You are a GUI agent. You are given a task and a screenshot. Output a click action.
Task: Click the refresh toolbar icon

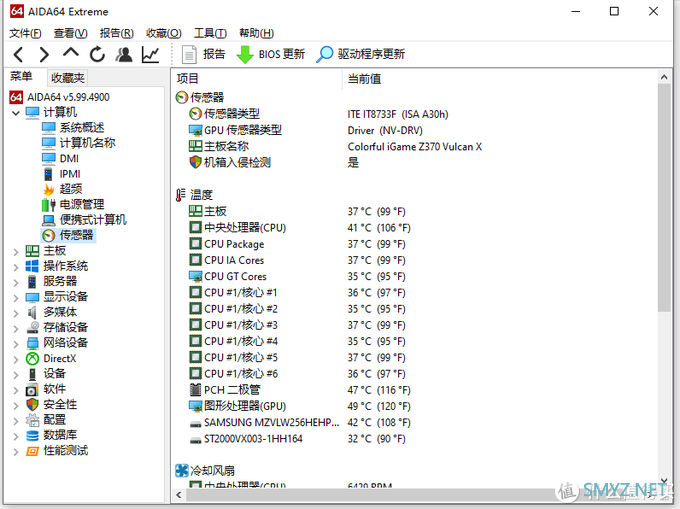[97, 55]
